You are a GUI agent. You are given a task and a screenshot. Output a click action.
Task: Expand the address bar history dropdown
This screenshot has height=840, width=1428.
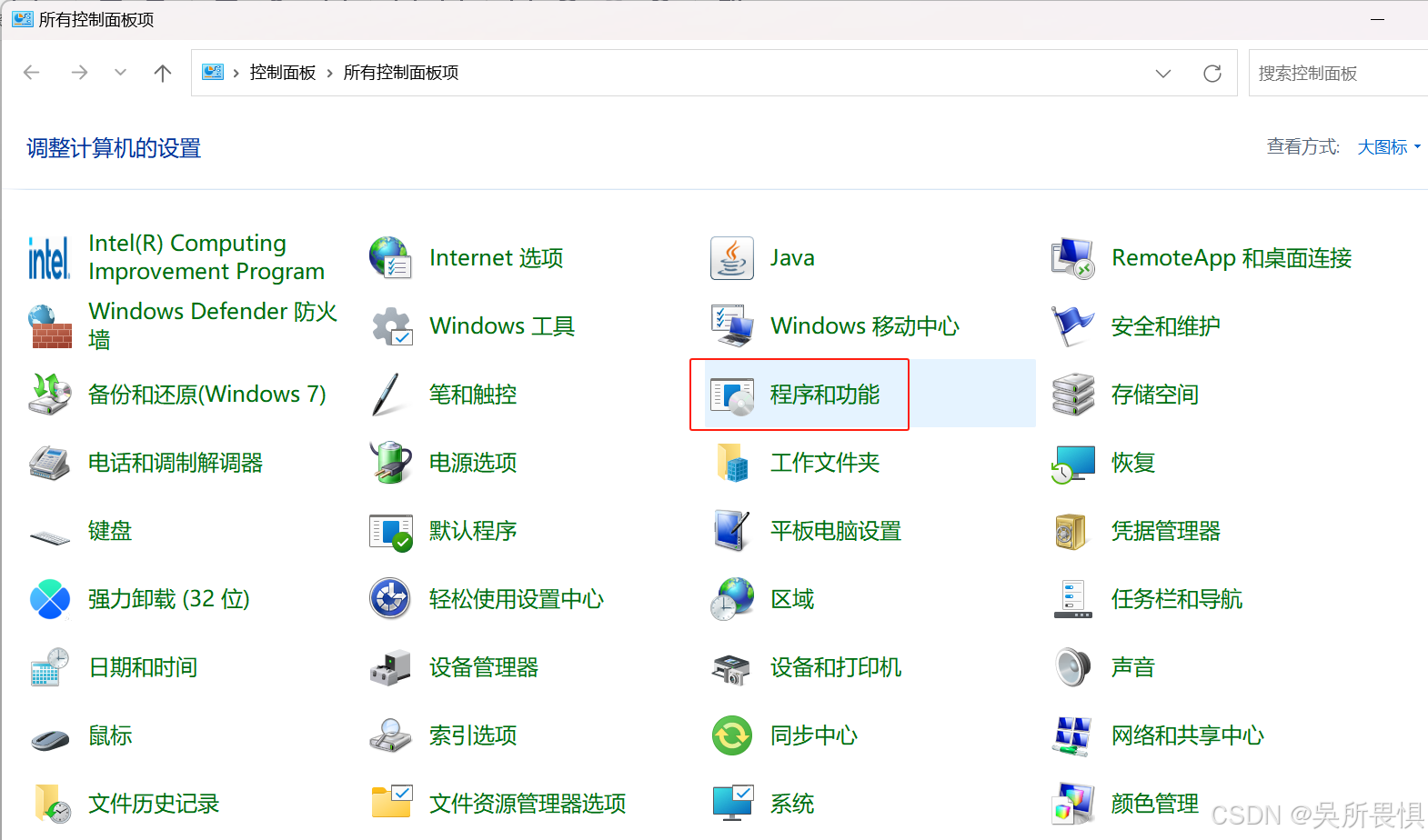[x=1163, y=74]
